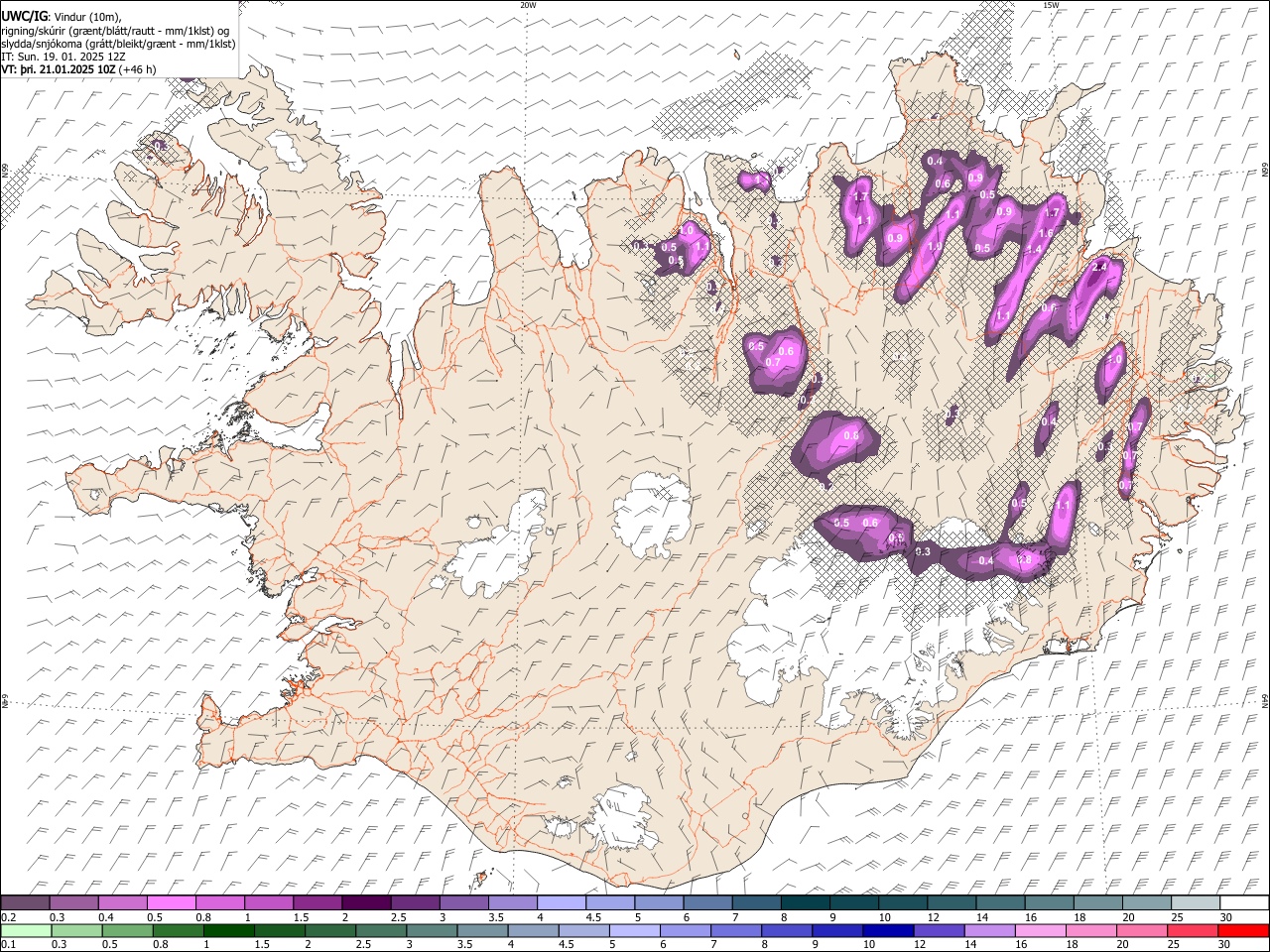Viewport: 1270px width, 952px height.
Task: Click the 1.6 snowfall value on map
Action: click(1045, 233)
